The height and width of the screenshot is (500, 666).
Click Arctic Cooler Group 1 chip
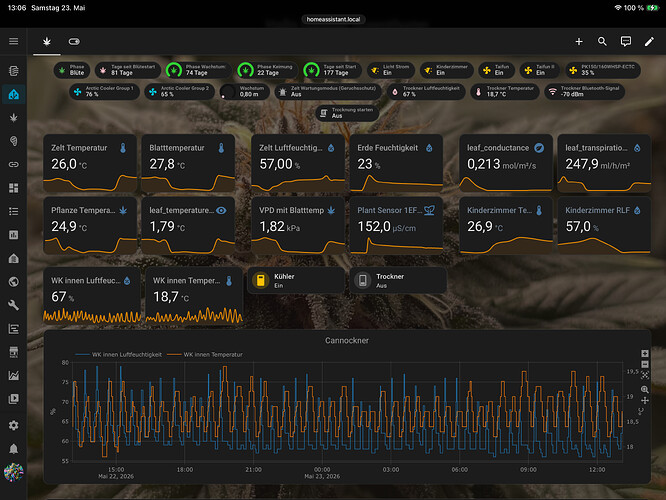tap(104, 91)
